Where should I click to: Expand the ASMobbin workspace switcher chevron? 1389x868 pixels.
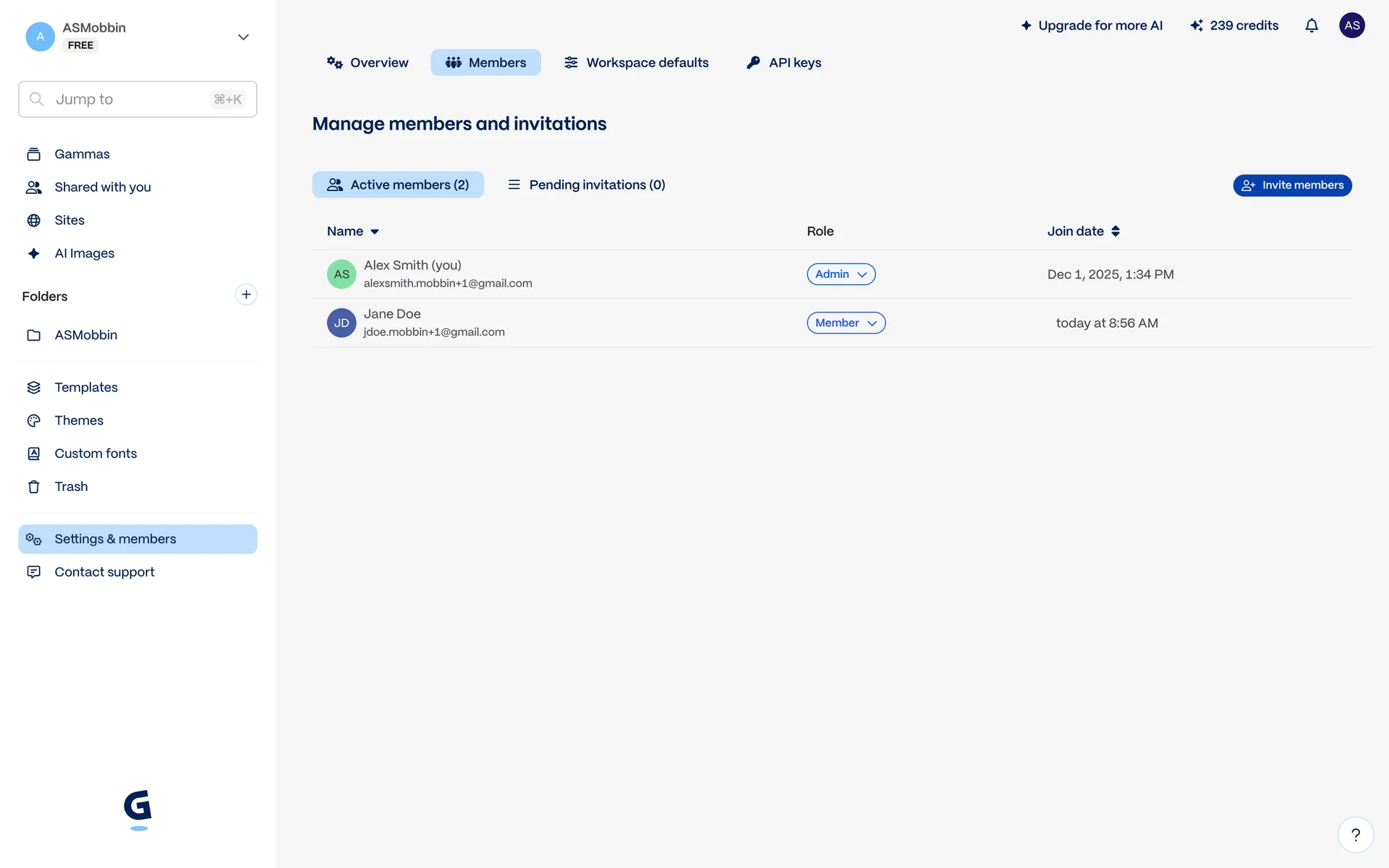[x=243, y=37]
